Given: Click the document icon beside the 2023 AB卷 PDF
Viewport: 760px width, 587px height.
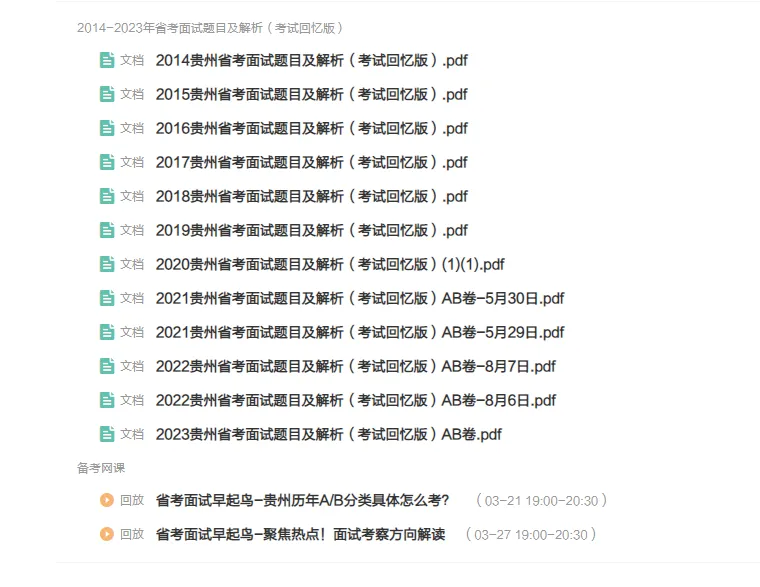Looking at the screenshot, I should pos(107,434).
